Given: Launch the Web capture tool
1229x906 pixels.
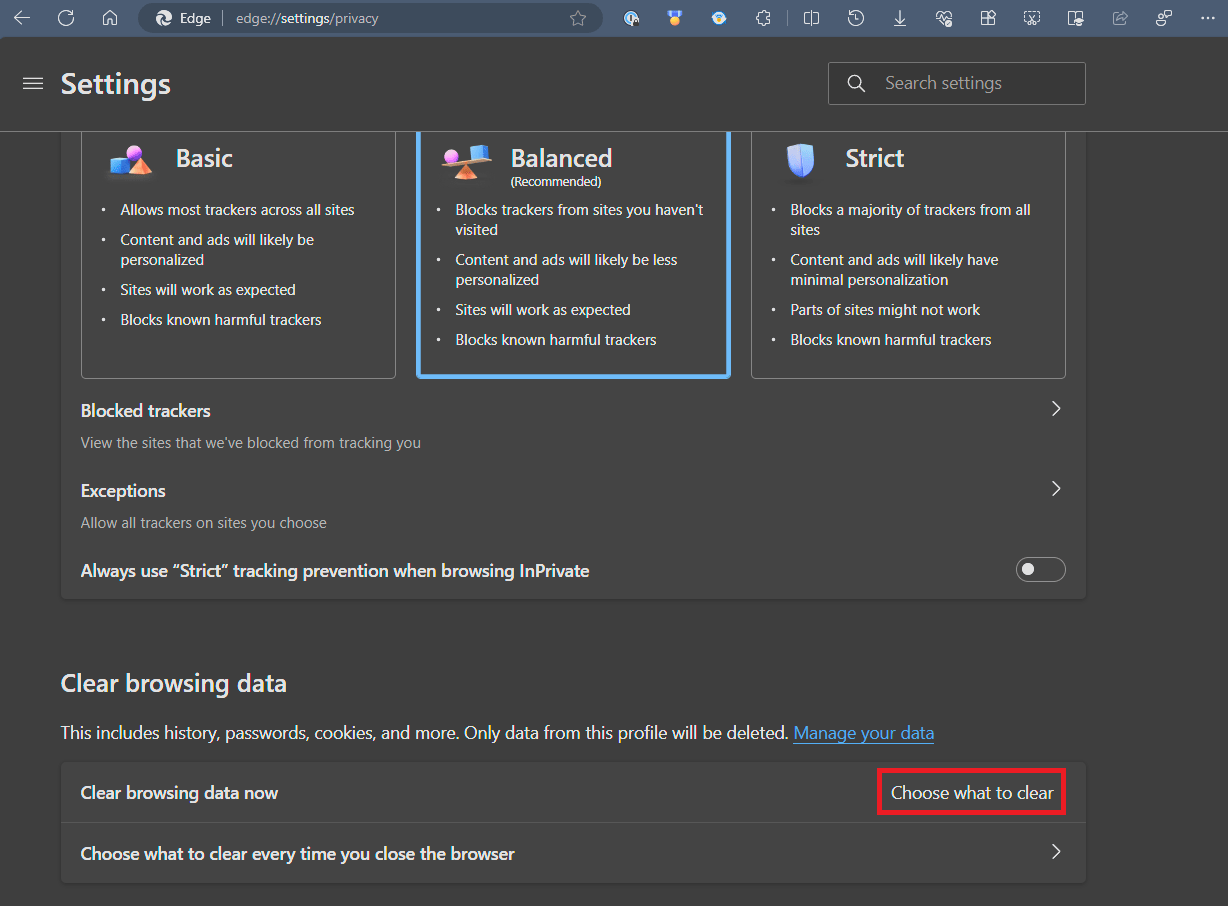Looking at the screenshot, I should point(1031,18).
